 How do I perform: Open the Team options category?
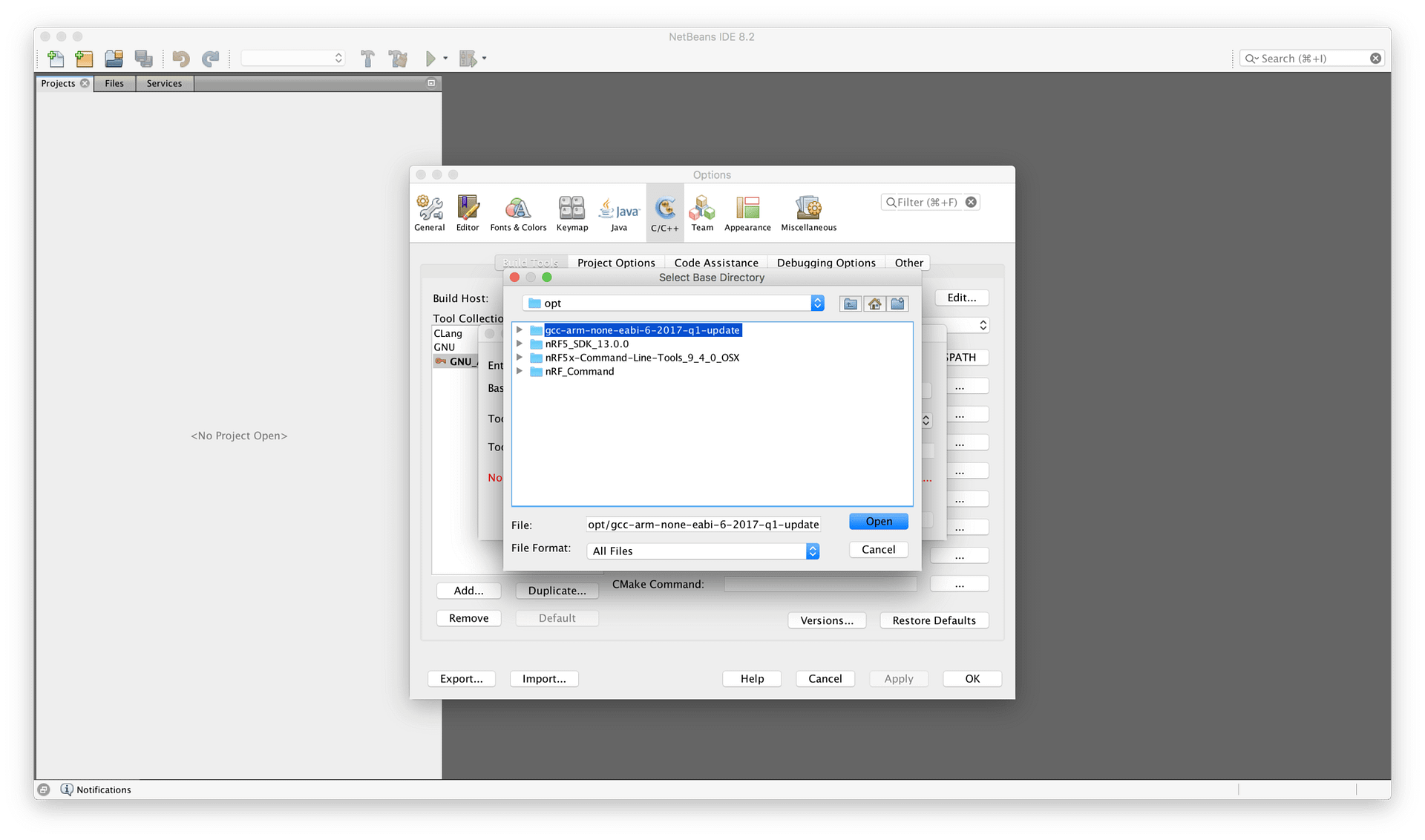(x=702, y=214)
